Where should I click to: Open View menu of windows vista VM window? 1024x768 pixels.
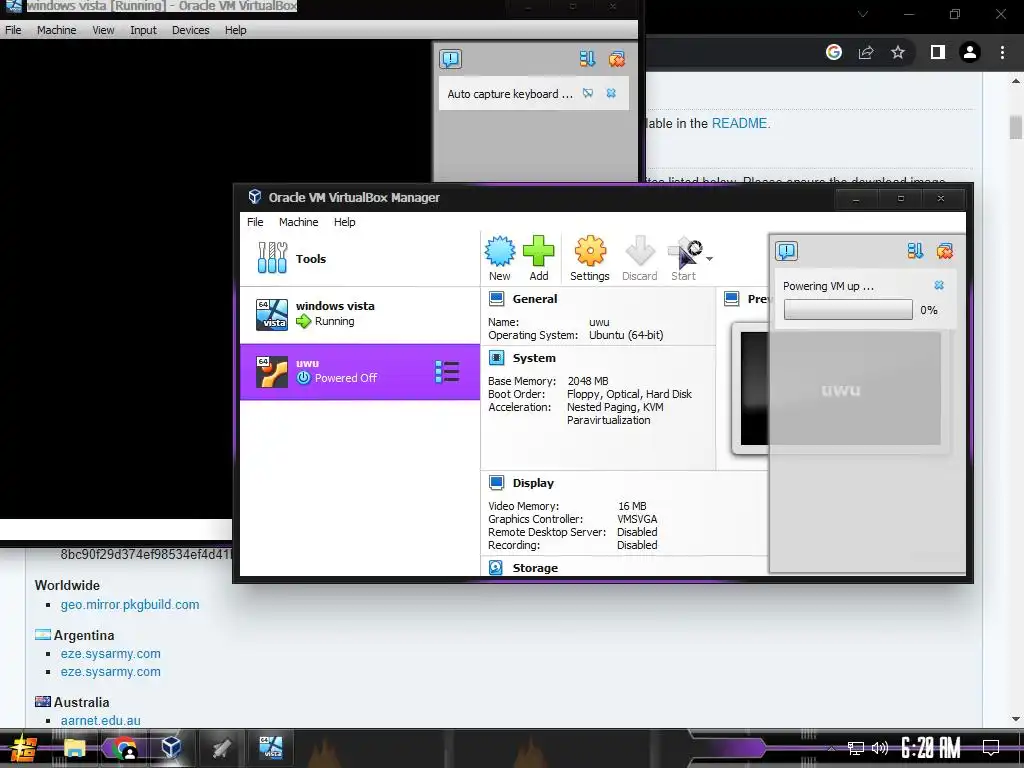point(103,30)
